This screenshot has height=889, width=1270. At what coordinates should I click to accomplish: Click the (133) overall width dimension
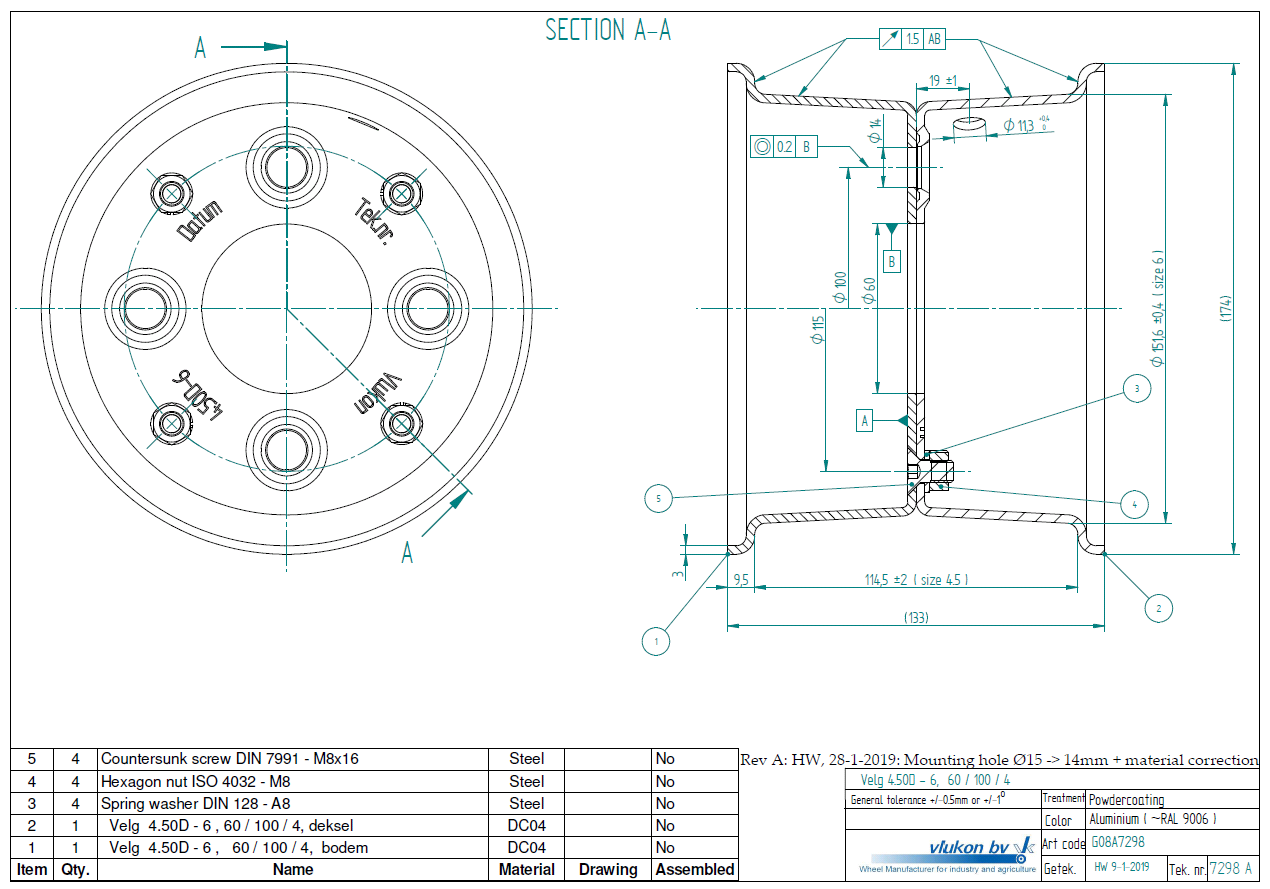pos(914,617)
